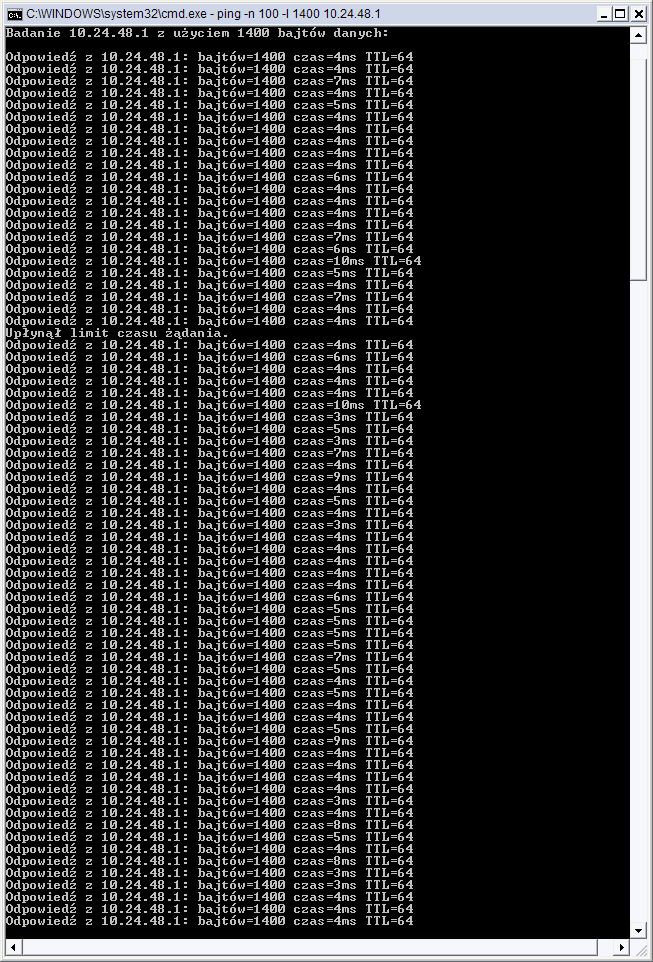Click the vertical scrollbar up arrow
The image size is (653, 962).
tap(638, 35)
